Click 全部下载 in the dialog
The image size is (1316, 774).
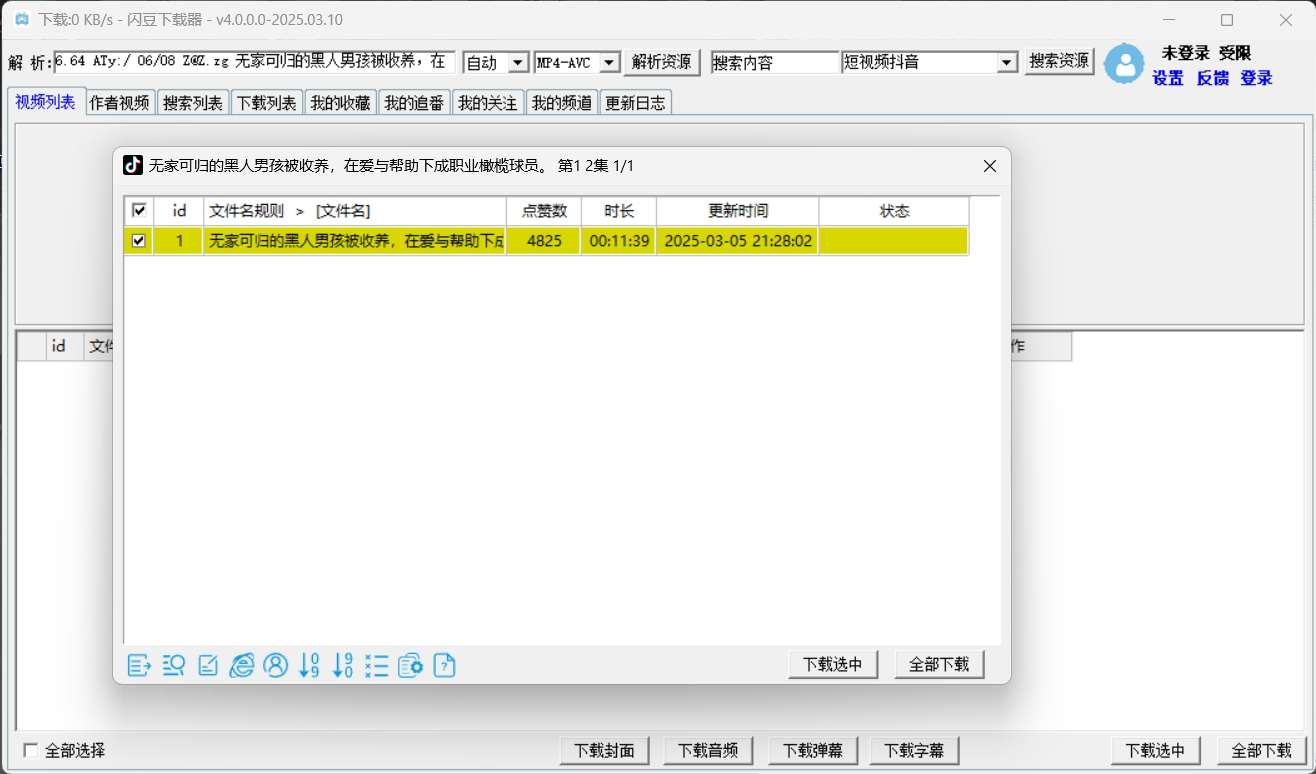tap(940, 665)
